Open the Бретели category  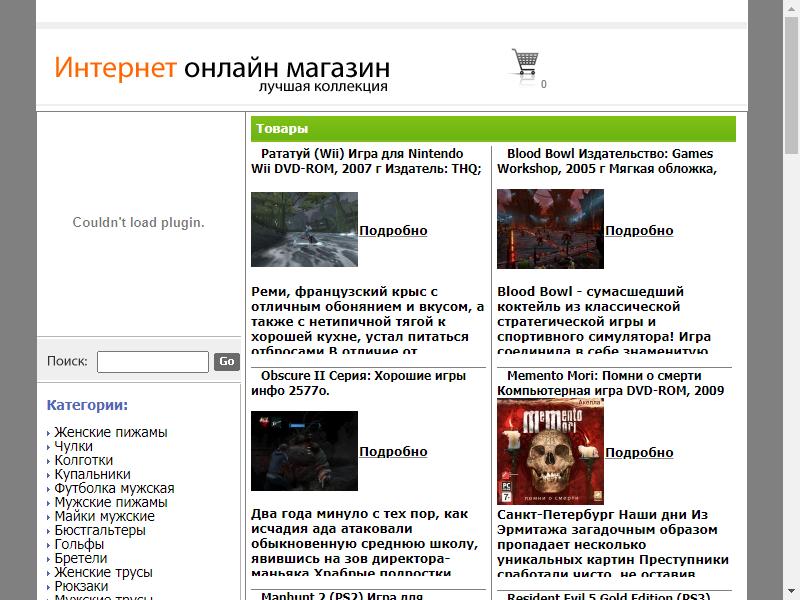point(81,558)
